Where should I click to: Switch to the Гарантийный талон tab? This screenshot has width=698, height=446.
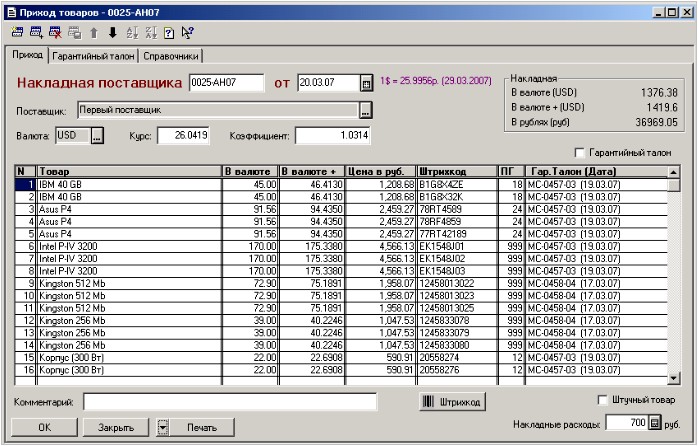point(93,56)
